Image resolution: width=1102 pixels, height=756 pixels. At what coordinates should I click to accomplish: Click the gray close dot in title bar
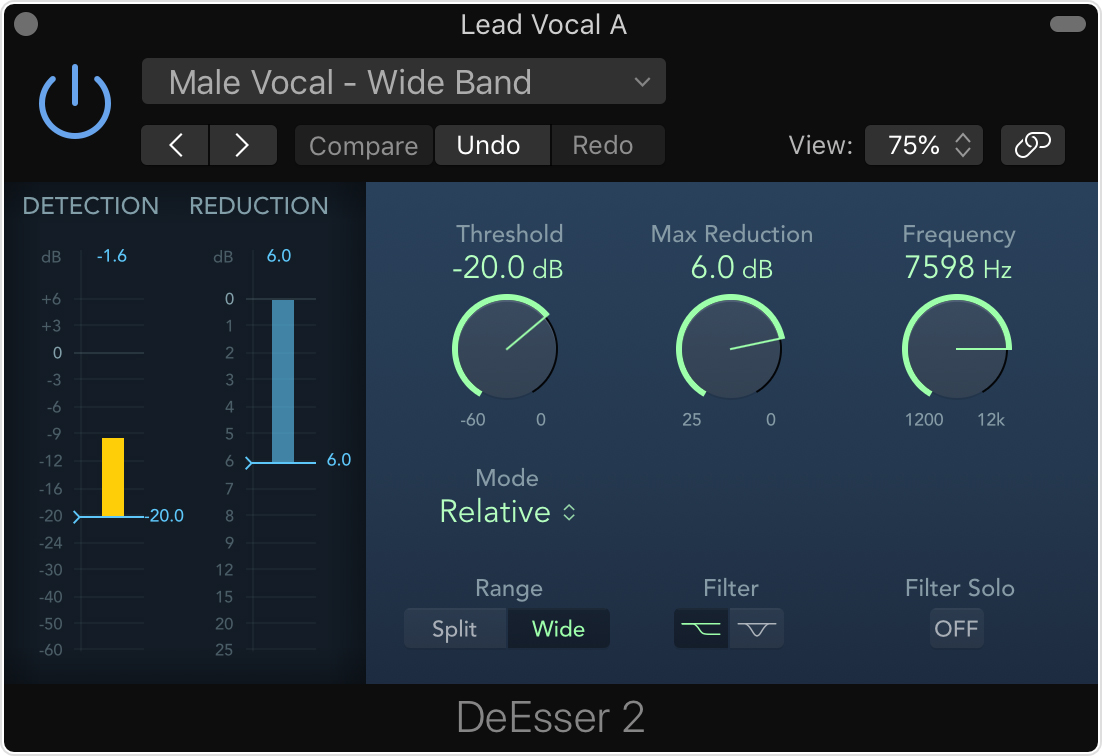click(x=26, y=24)
